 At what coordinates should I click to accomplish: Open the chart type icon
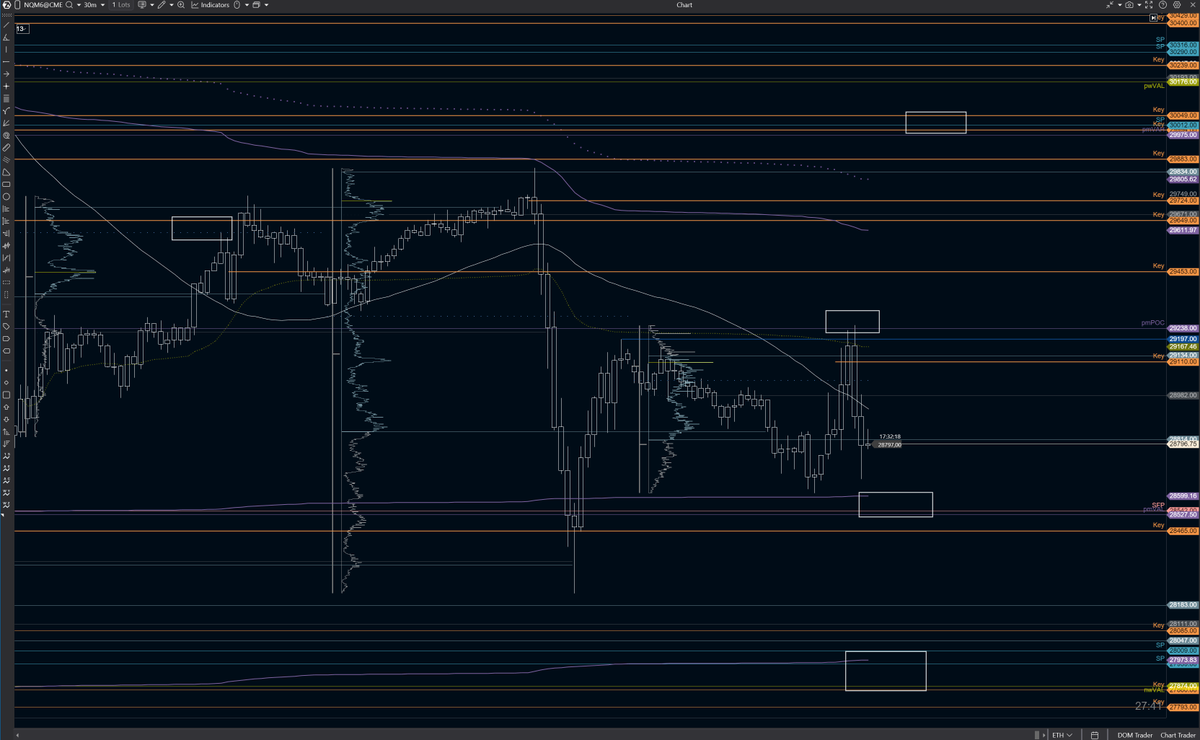(x=142, y=5)
